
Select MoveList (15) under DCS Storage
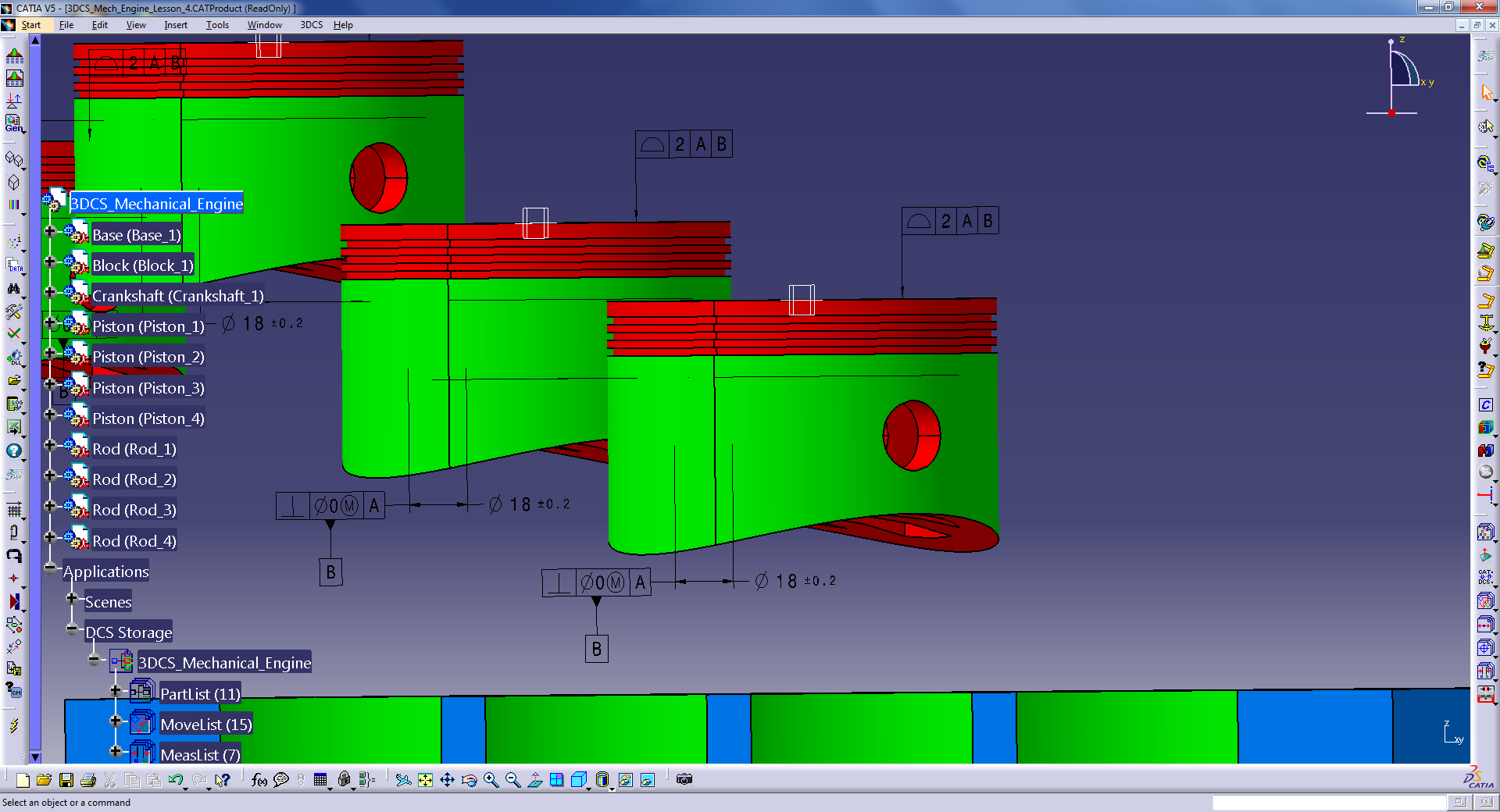pos(206,724)
